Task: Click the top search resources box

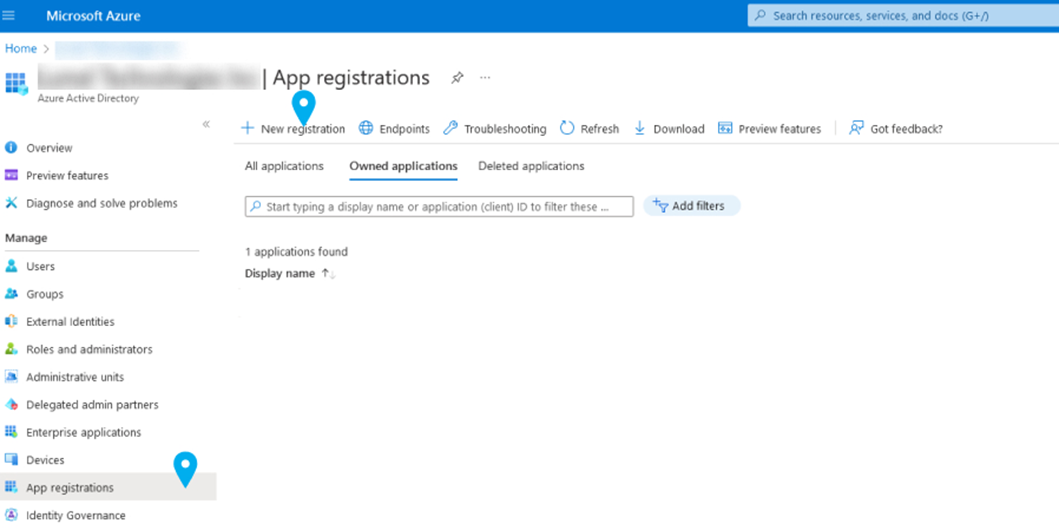Action: (900, 16)
